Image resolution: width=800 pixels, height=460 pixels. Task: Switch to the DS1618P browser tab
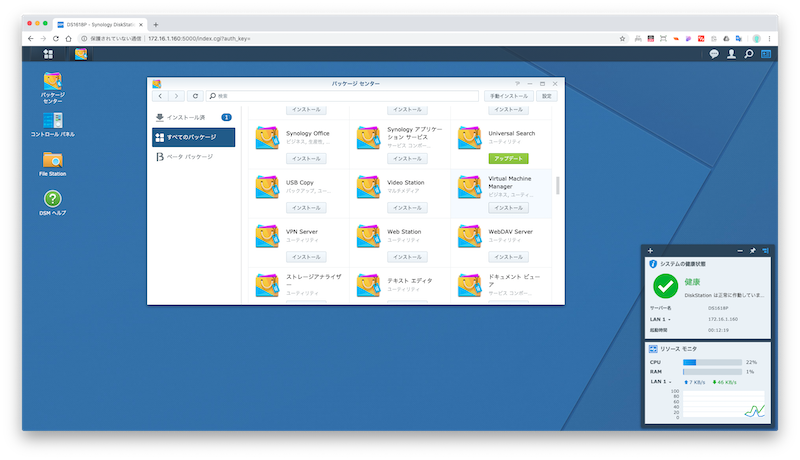pos(99,24)
